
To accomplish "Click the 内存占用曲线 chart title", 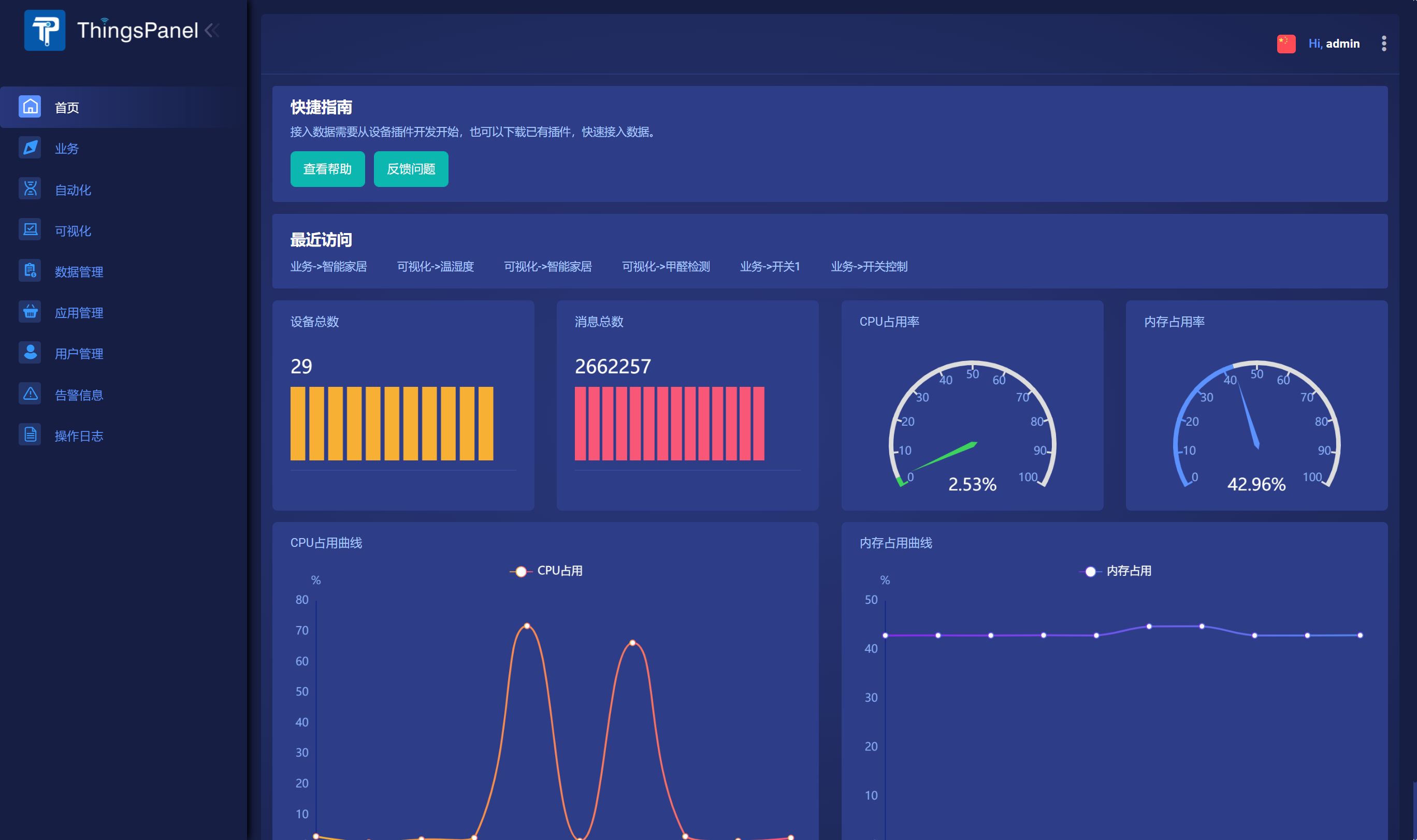I will point(896,543).
